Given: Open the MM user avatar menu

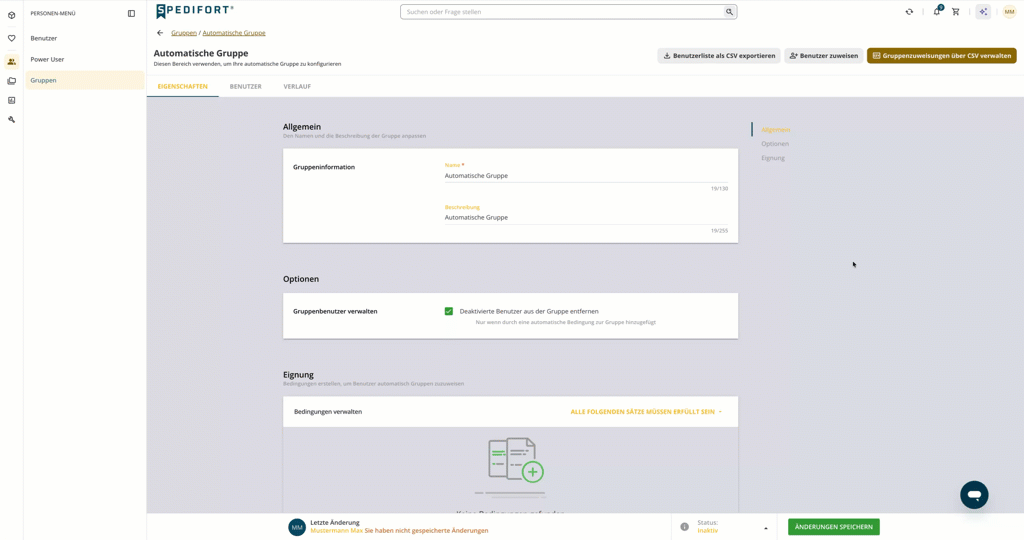Looking at the screenshot, I should 1009,12.
